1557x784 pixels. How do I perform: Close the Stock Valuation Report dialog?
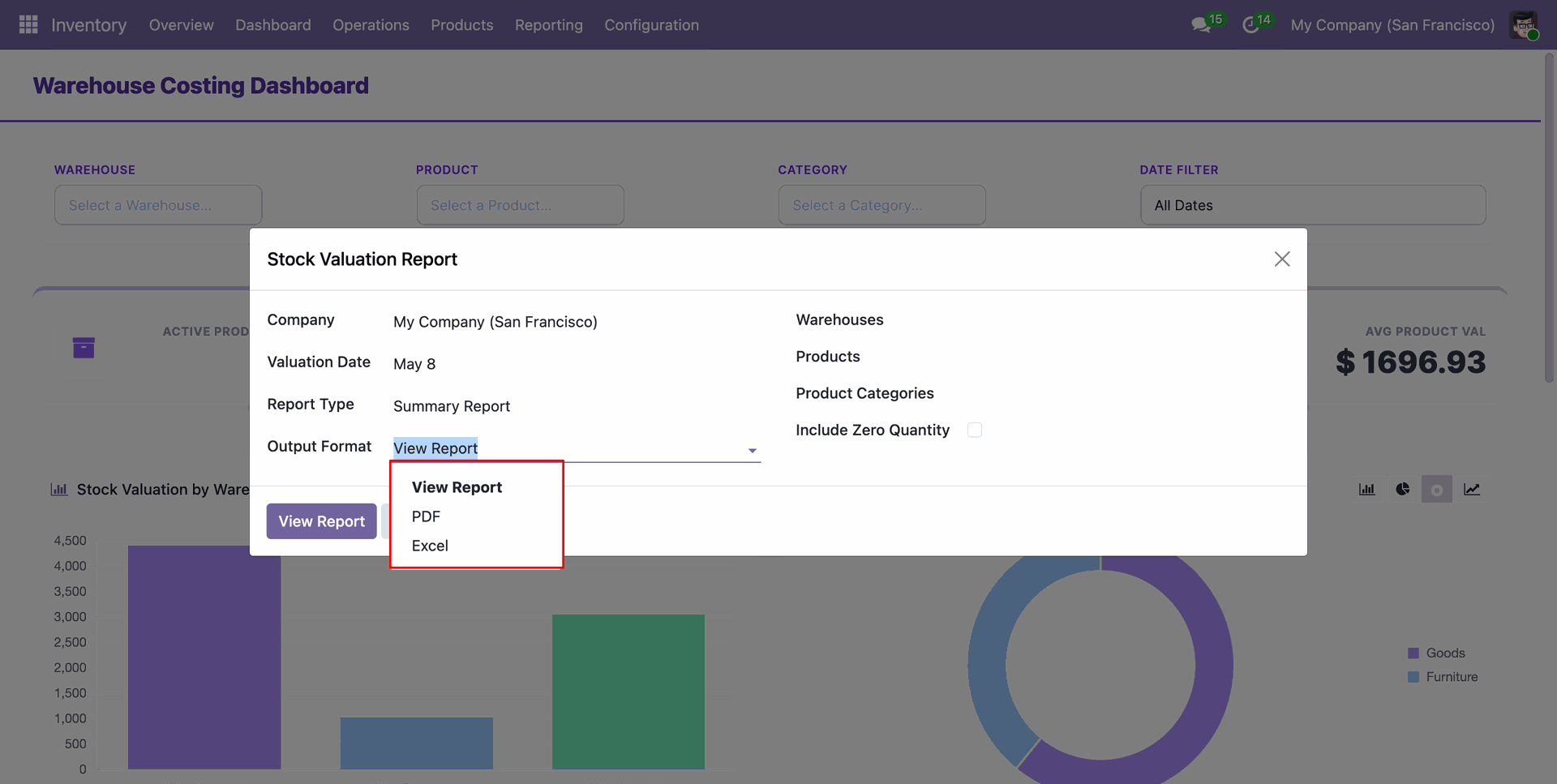1282,259
